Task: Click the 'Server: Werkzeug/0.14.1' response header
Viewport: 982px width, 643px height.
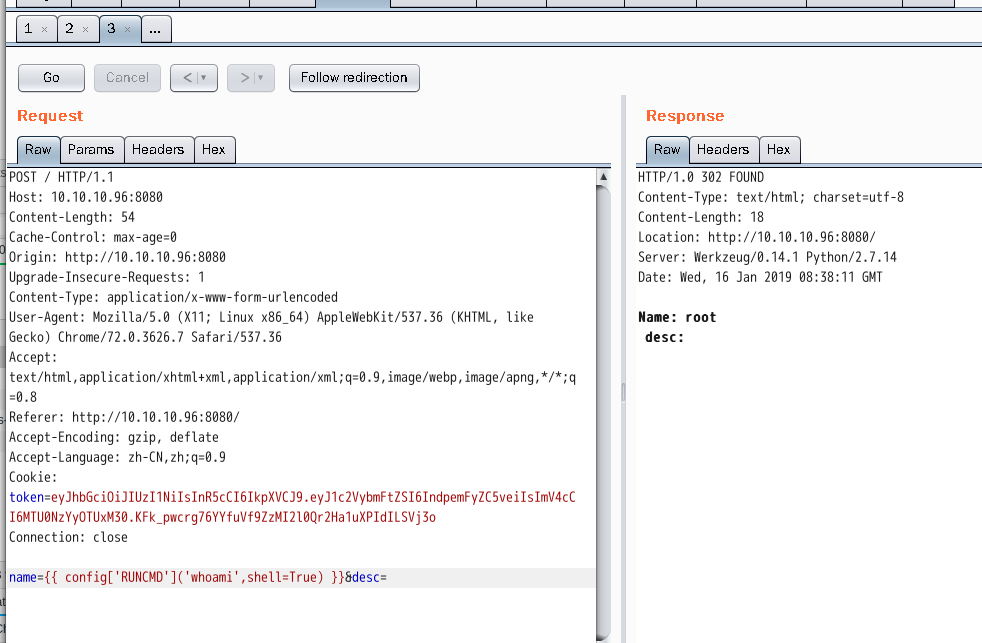Action: click(767, 257)
